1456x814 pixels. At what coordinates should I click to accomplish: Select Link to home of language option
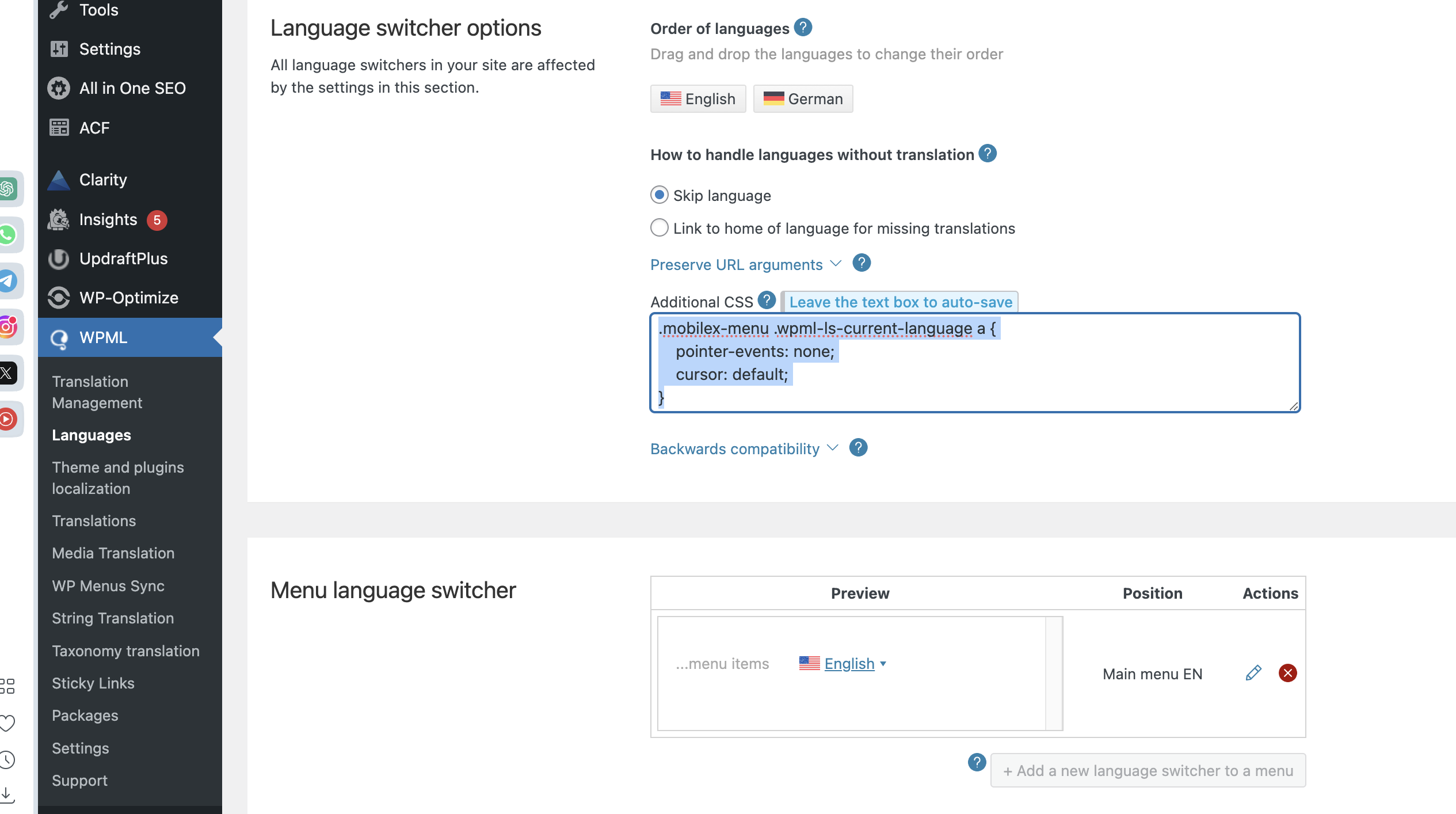coord(660,228)
